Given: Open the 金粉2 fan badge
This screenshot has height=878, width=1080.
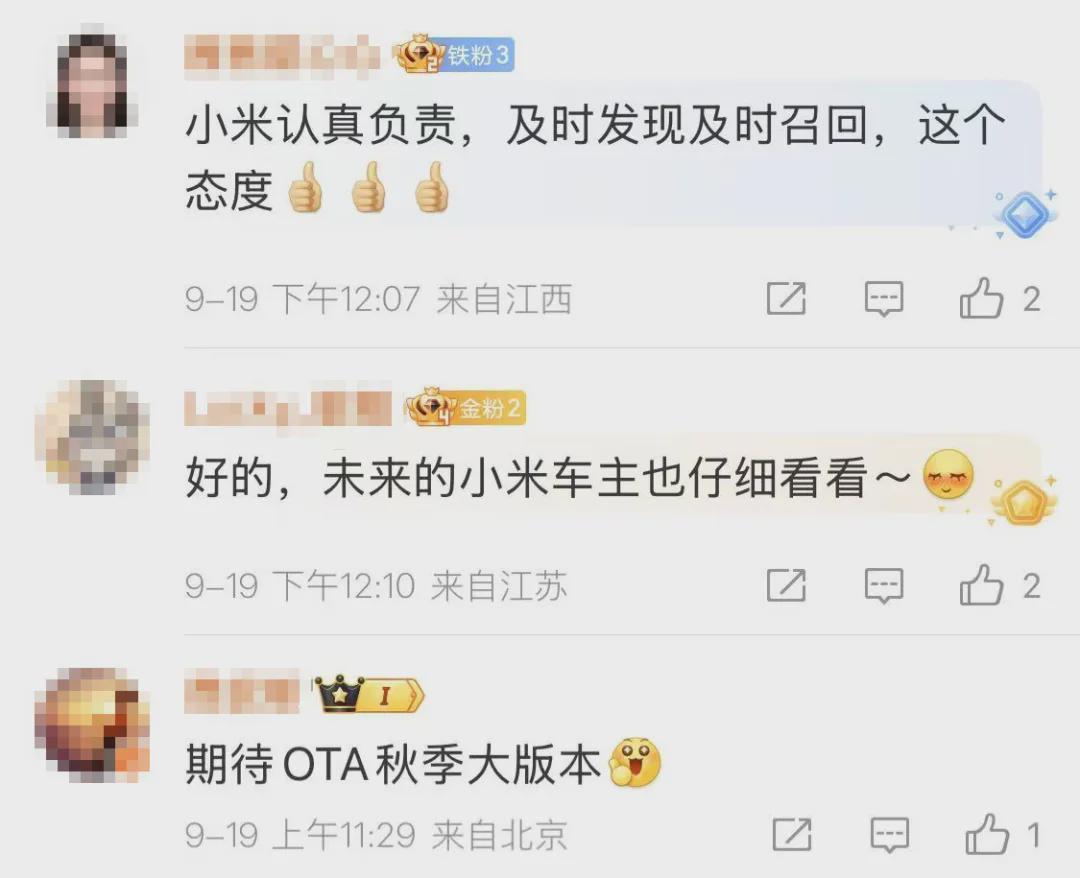Looking at the screenshot, I should pyautogui.click(x=466, y=408).
